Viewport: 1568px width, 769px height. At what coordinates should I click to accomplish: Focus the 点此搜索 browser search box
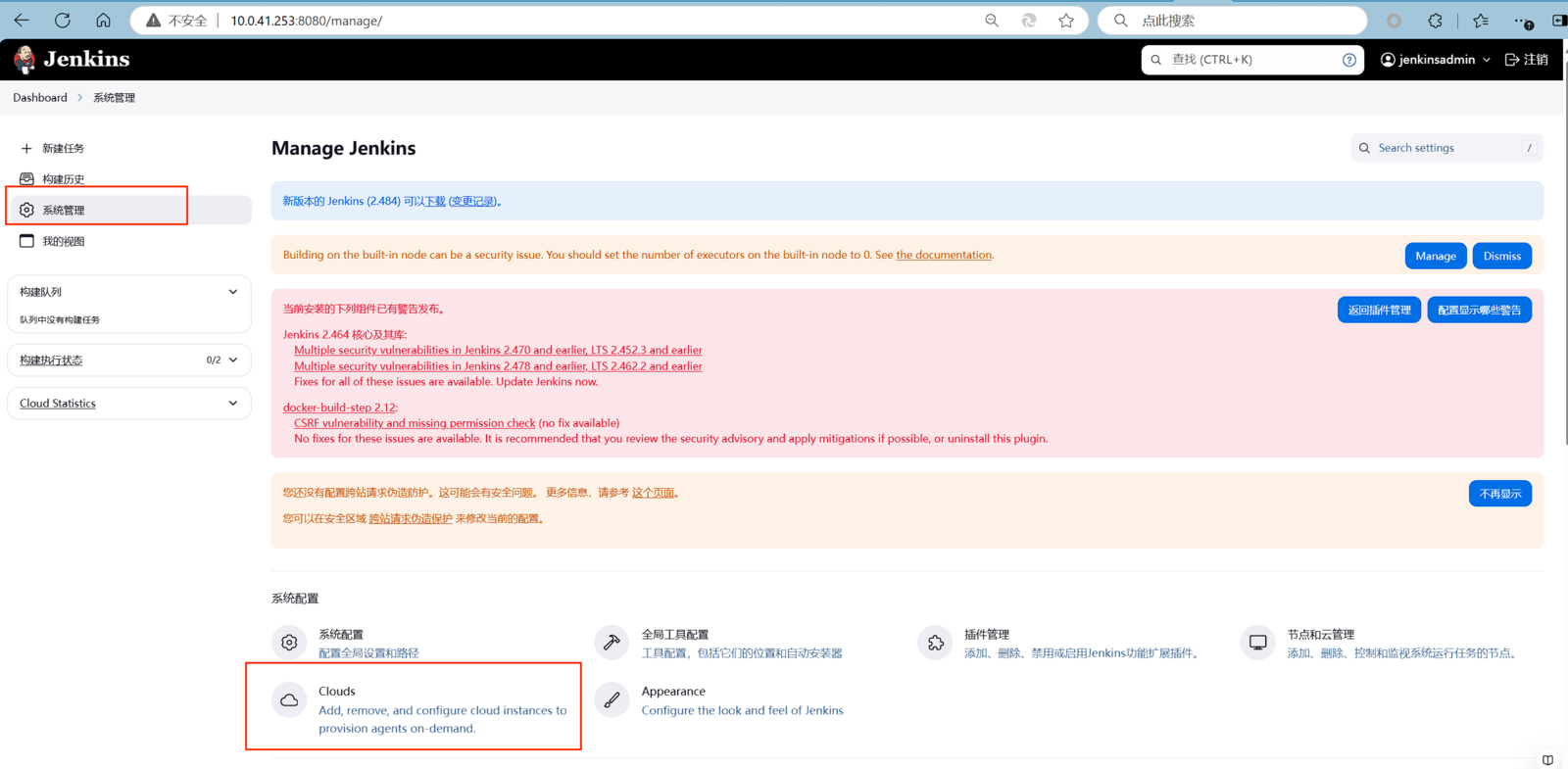[x=1233, y=21]
